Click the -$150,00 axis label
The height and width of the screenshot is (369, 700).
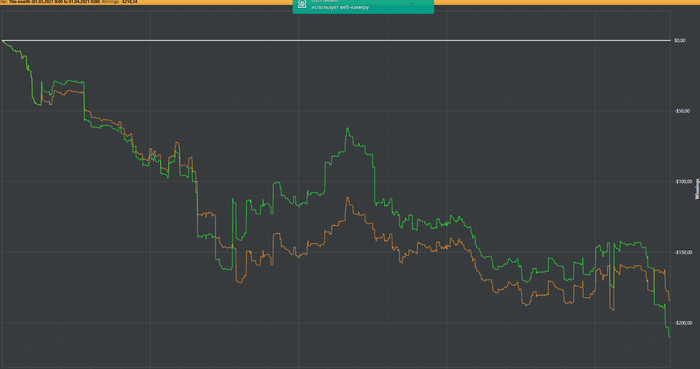point(683,252)
